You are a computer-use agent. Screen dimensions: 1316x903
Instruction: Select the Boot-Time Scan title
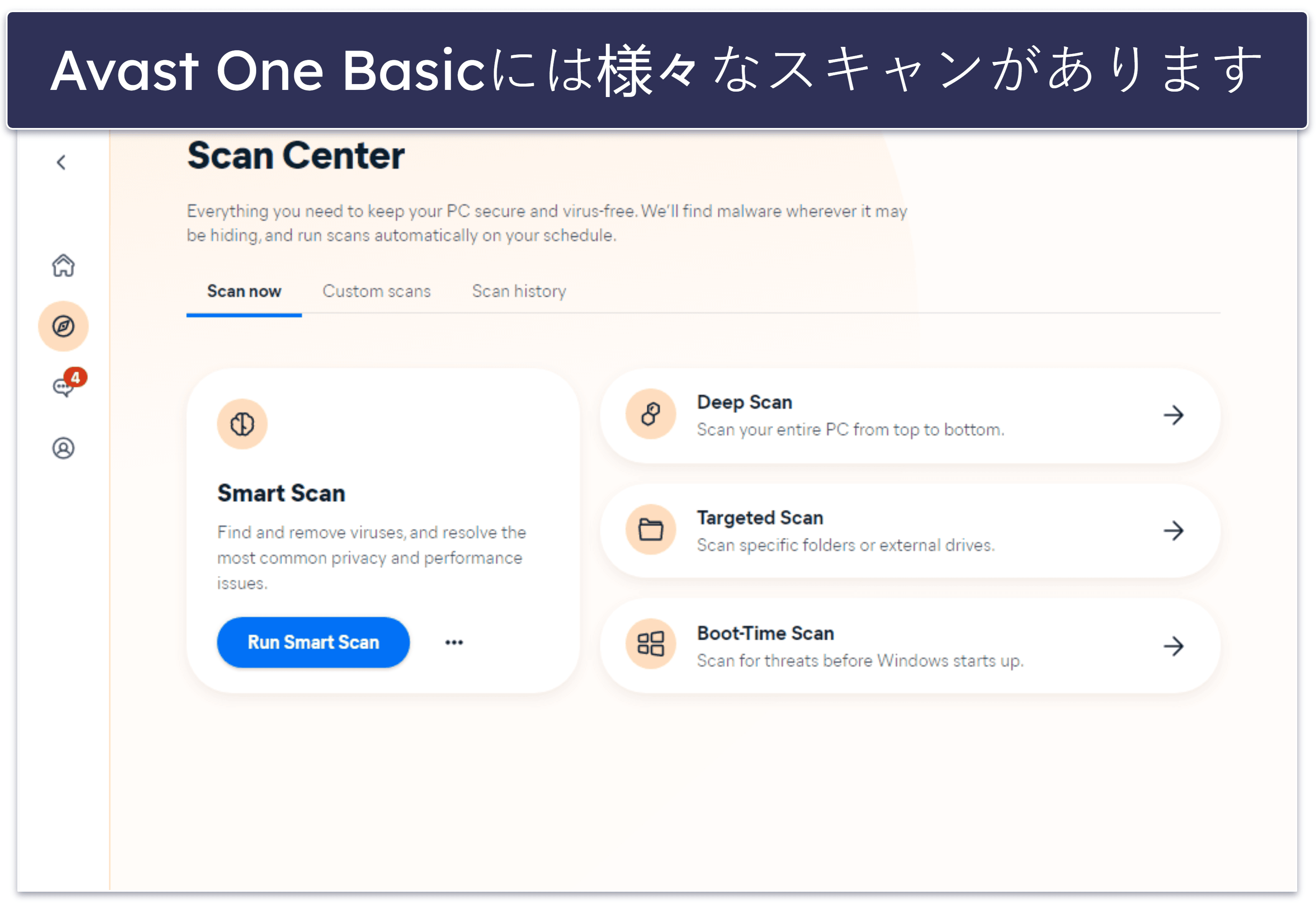tap(765, 633)
